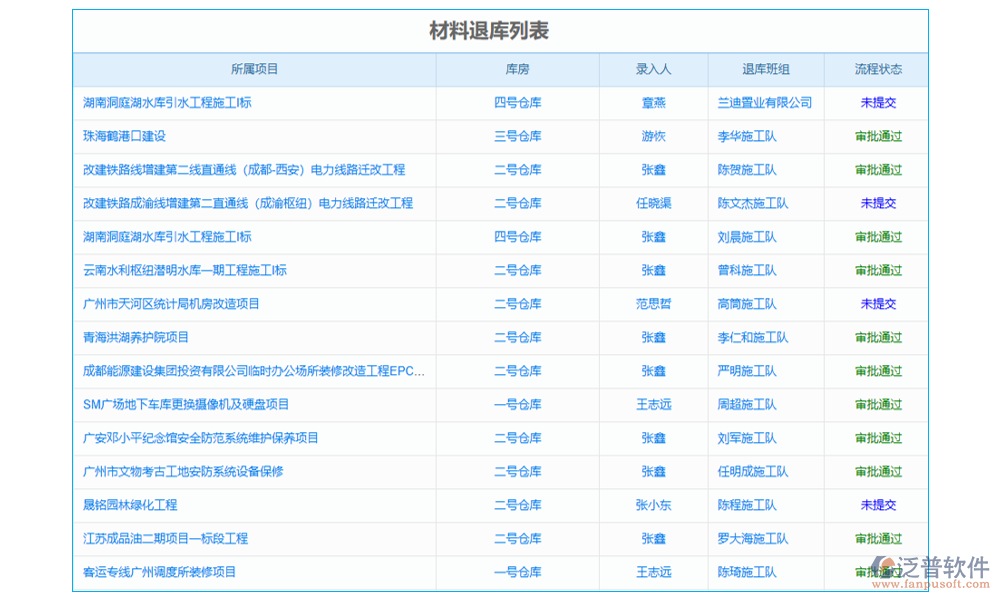The width and height of the screenshot is (1000, 600).
Task: Select the 二号仓库 warehouse entry
Action: [517, 170]
